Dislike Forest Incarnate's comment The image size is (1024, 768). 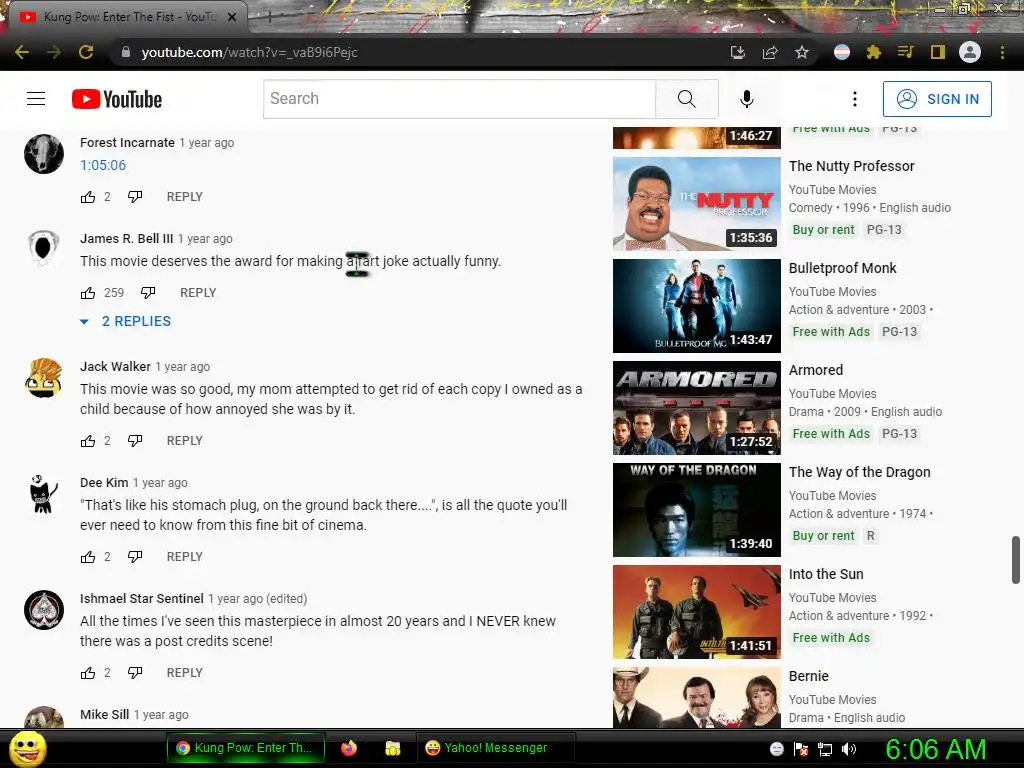pyautogui.click(x=135, y=197)
